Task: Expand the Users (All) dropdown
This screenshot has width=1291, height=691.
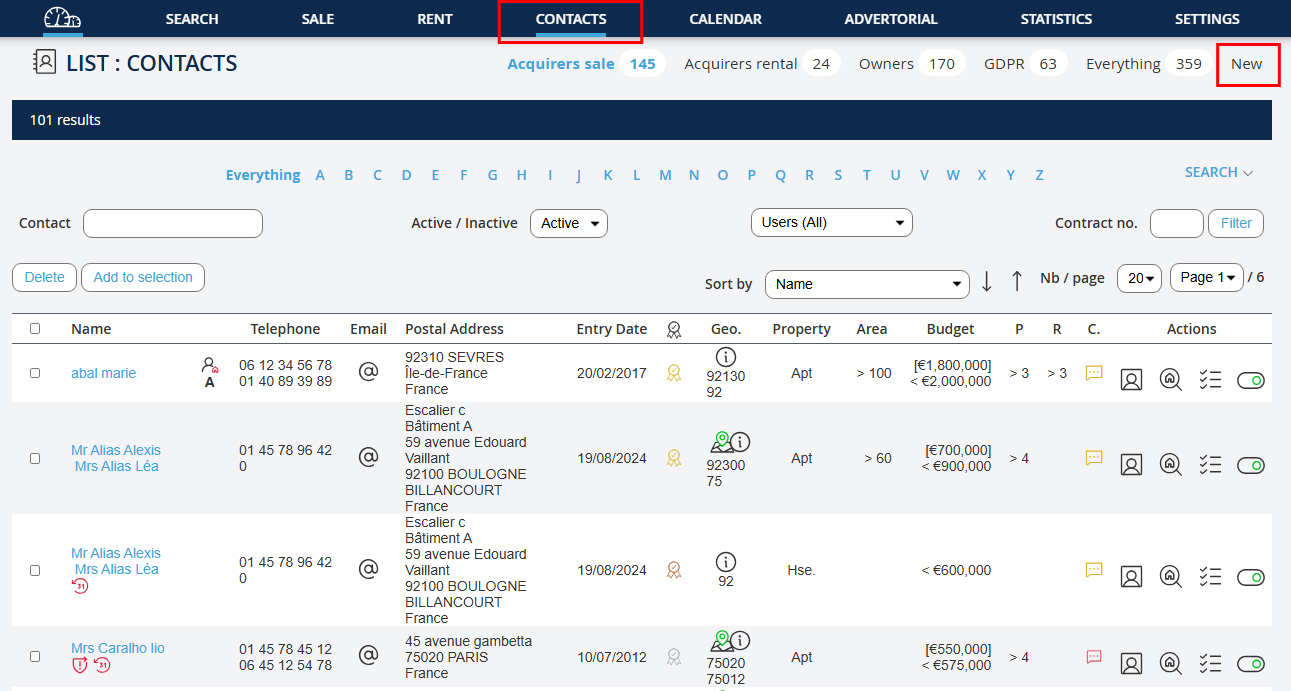Action: pyautogui.click(x=831, y=222)
